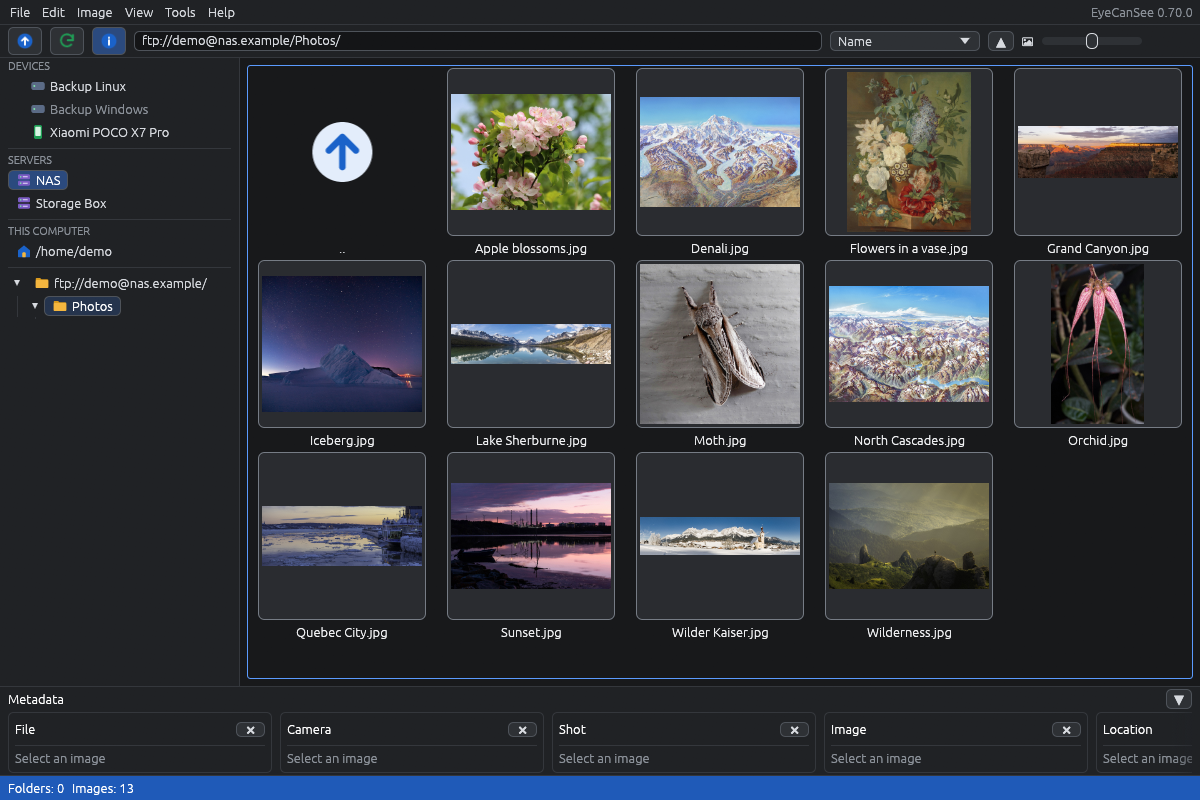Open the Name sort dropdown
The width and height of the screenshot is (1200, 800).
tap(905, 41)
